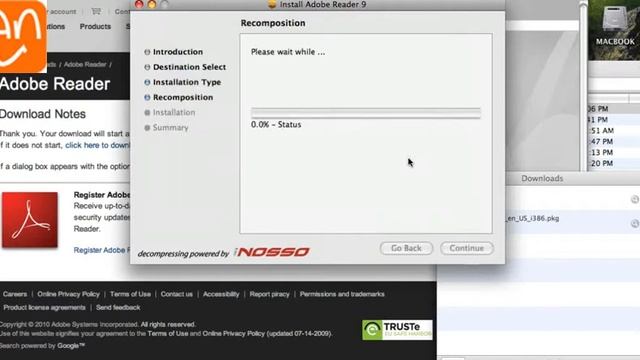640x360 pixels.
Task: Click the Download Notes heading
Action: point(42,114)
